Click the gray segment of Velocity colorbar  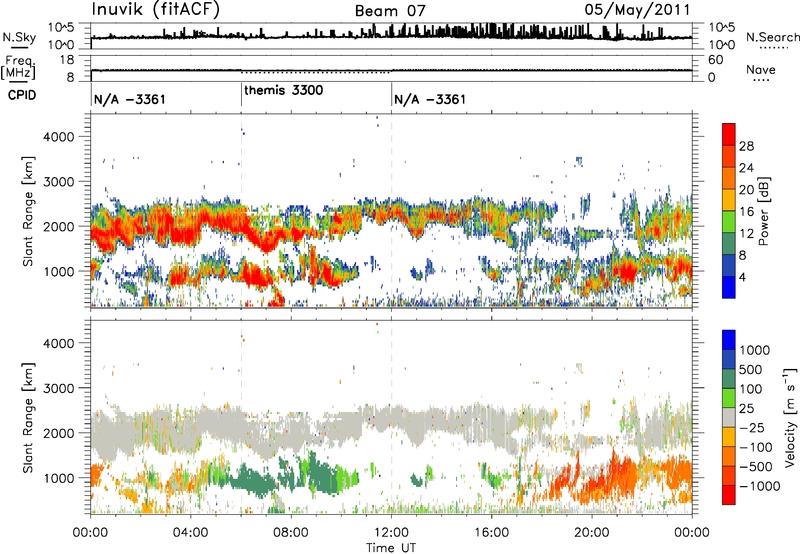tap(729, 418)
